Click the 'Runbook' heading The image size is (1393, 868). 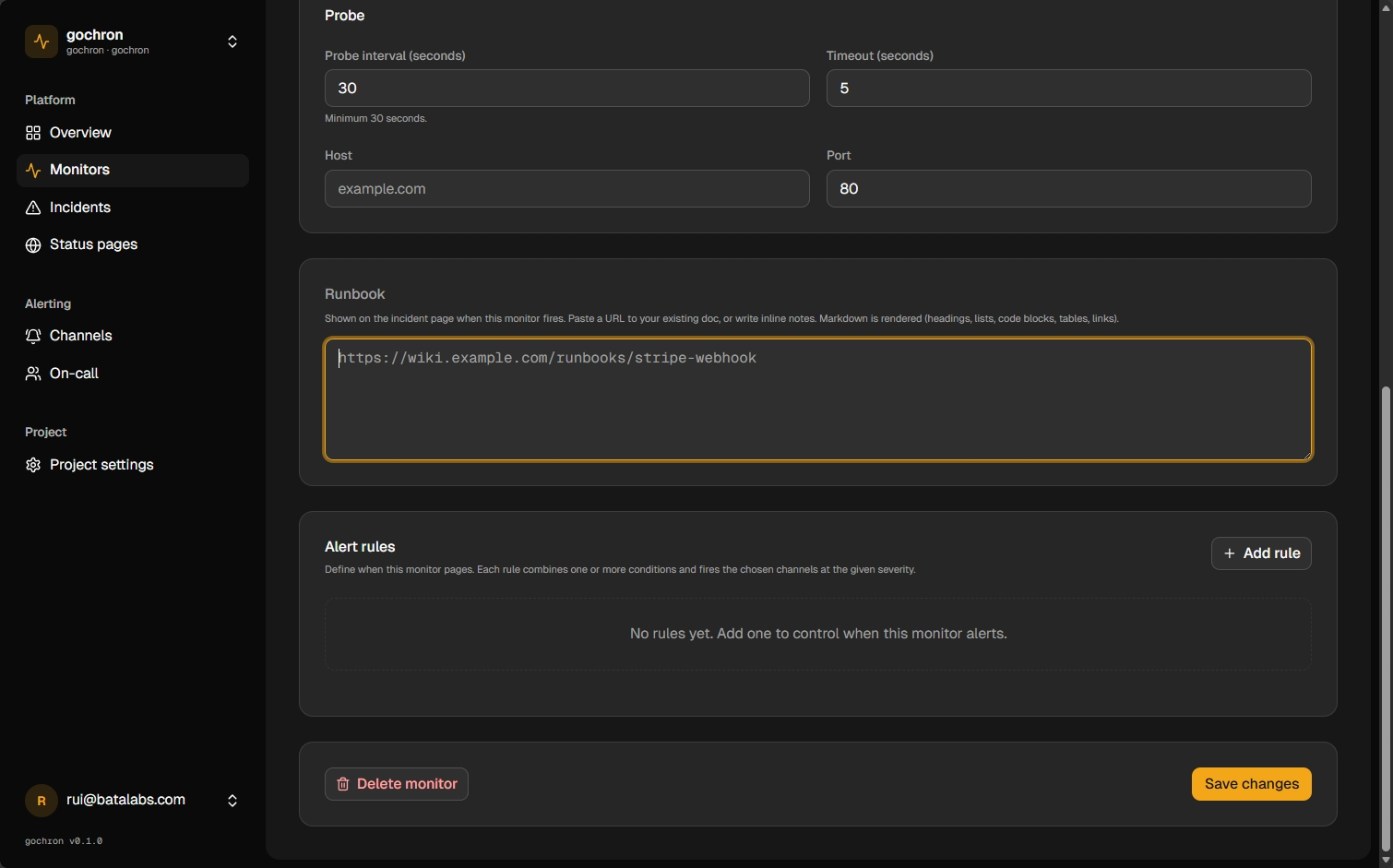click(x=355, y=294)
